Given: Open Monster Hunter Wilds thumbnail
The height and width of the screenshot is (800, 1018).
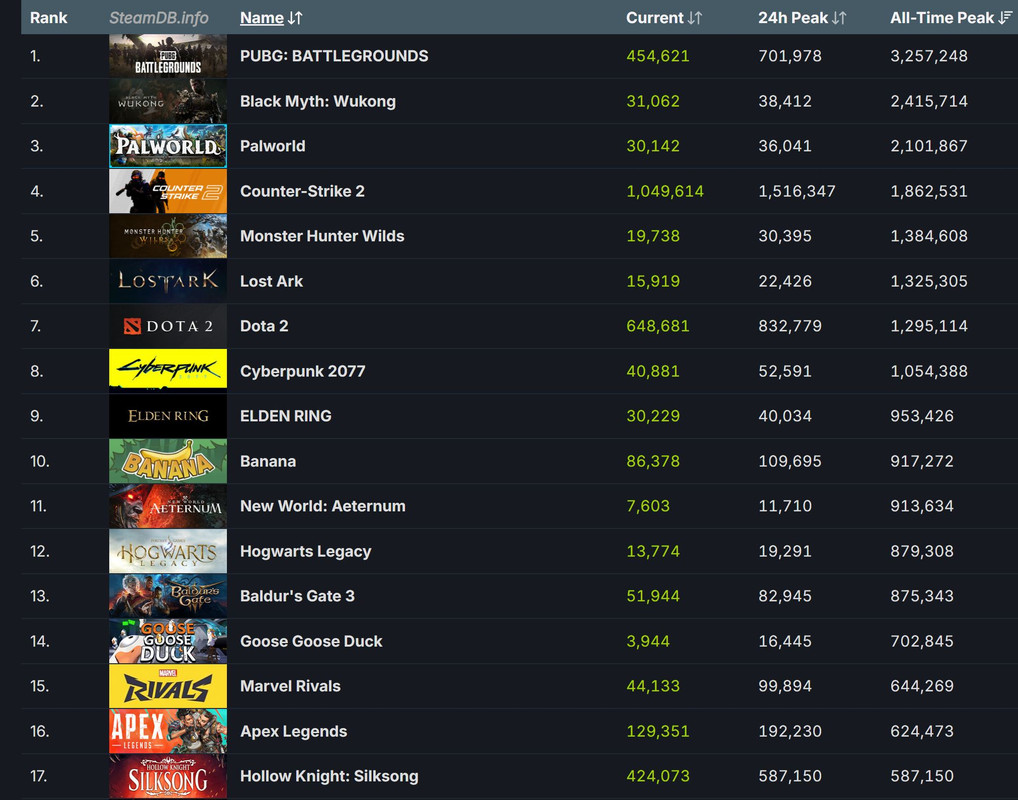Looking at the screenshot, I should point(168,236).
